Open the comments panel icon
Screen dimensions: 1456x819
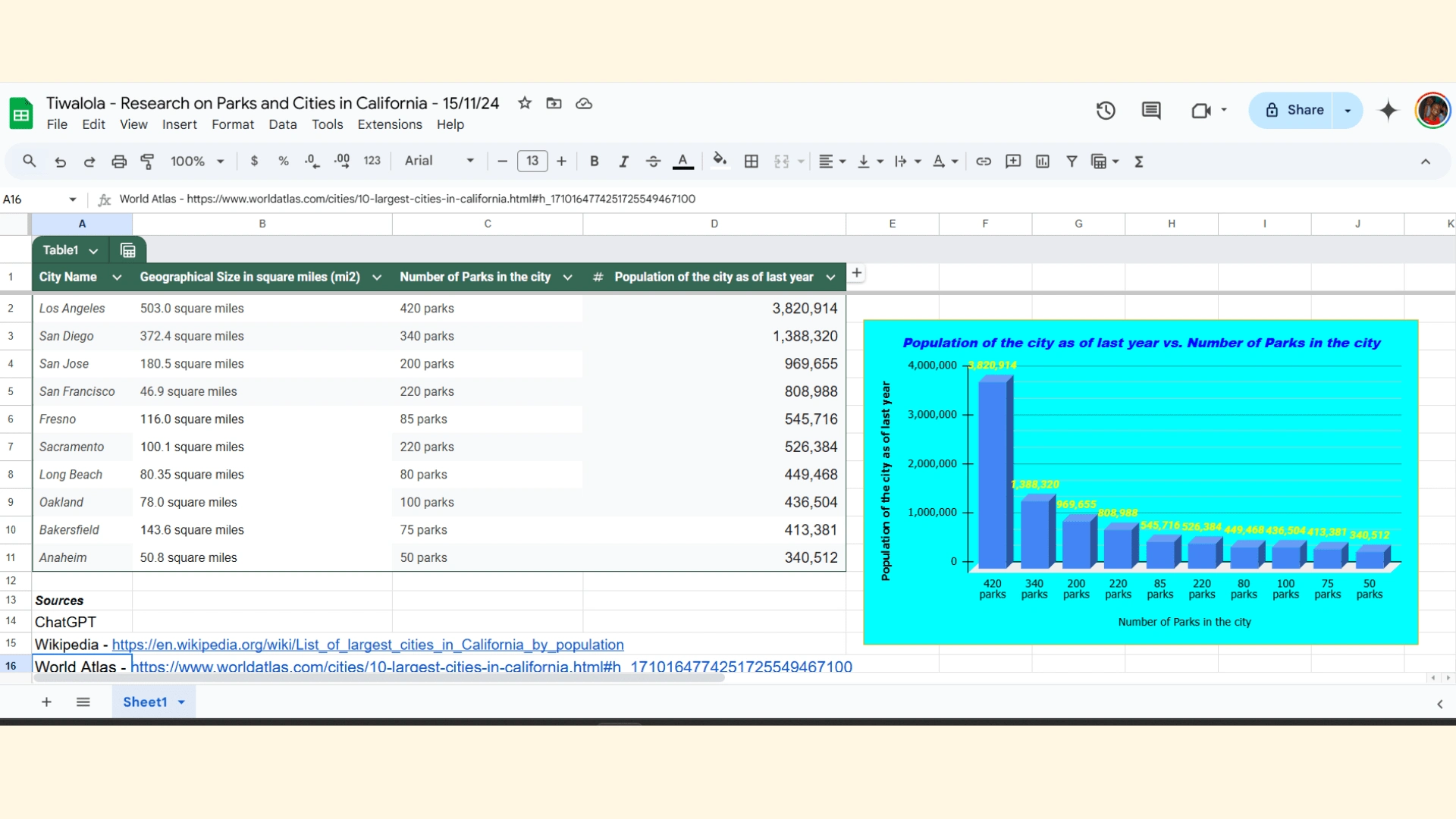coord(1151,111)
